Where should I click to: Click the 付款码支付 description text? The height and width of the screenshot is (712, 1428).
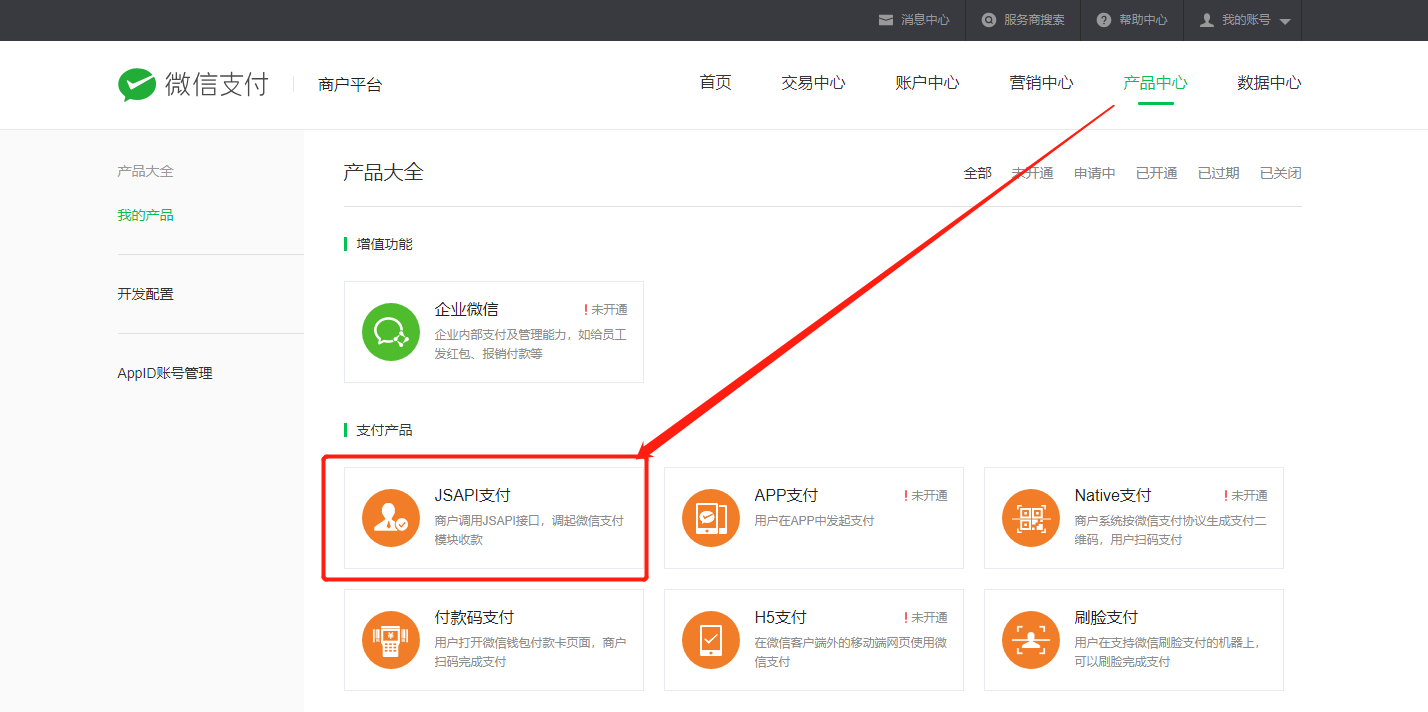[531, 652]
